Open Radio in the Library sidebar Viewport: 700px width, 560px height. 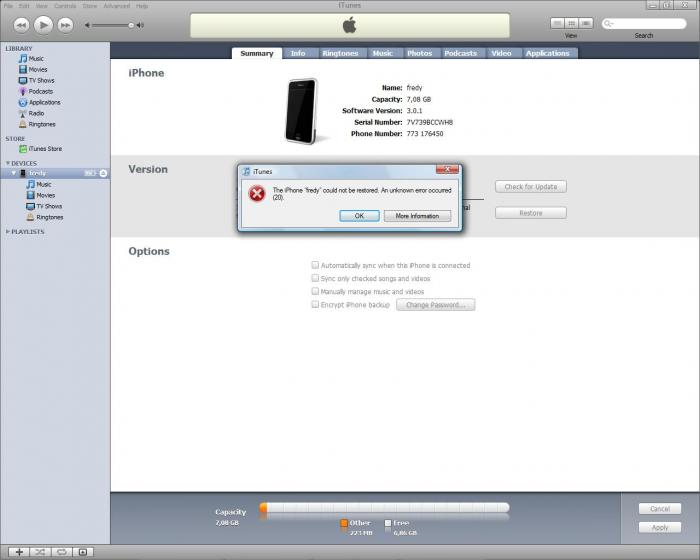(35, 113)
